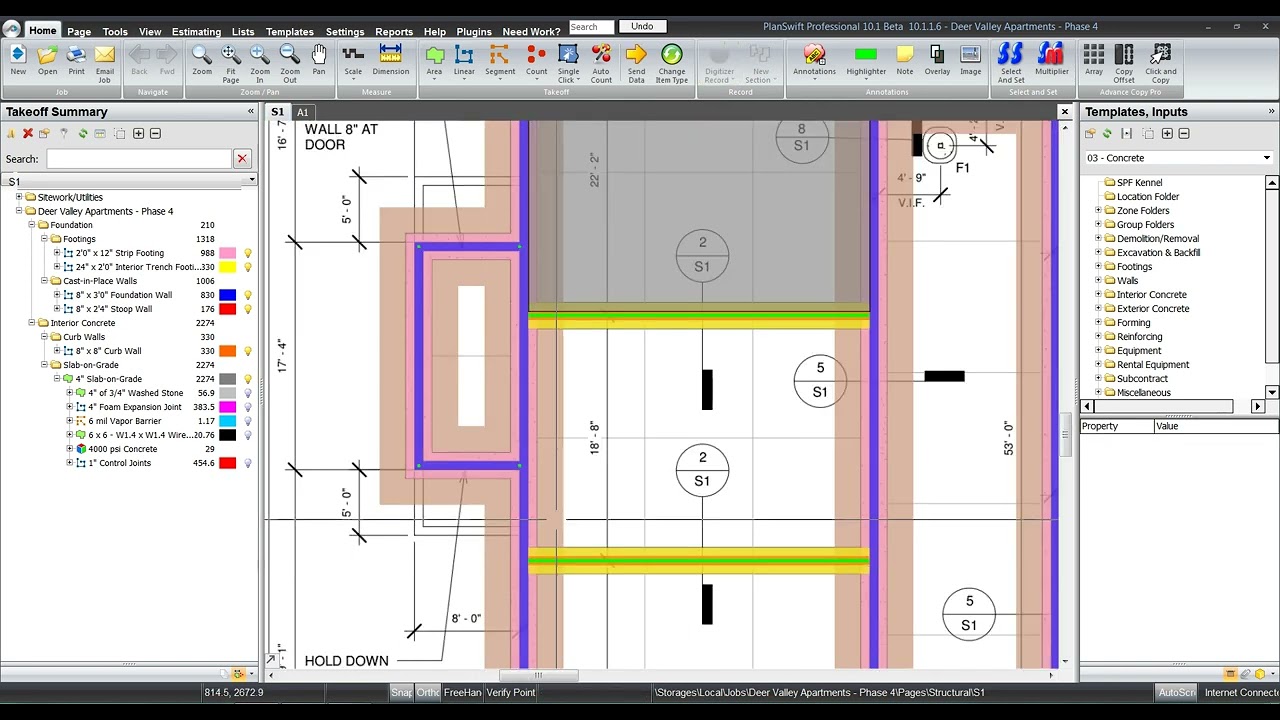1280x720 pixels.
Task: Toggle lightbulb for 4" Slab-on-Grade
Action: [248, 379]
